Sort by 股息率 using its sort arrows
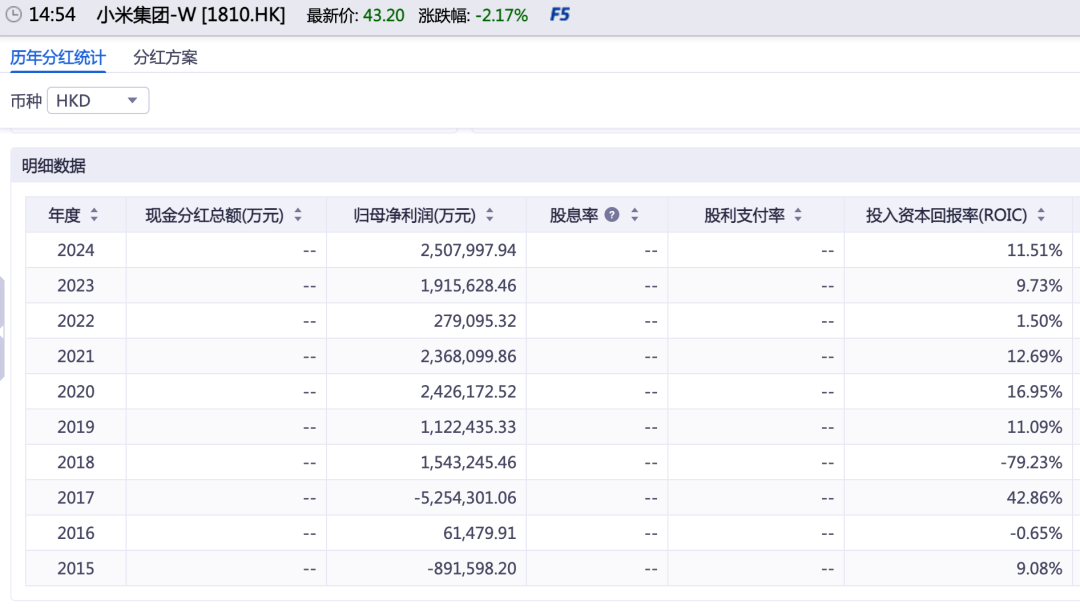 (634, 215)
